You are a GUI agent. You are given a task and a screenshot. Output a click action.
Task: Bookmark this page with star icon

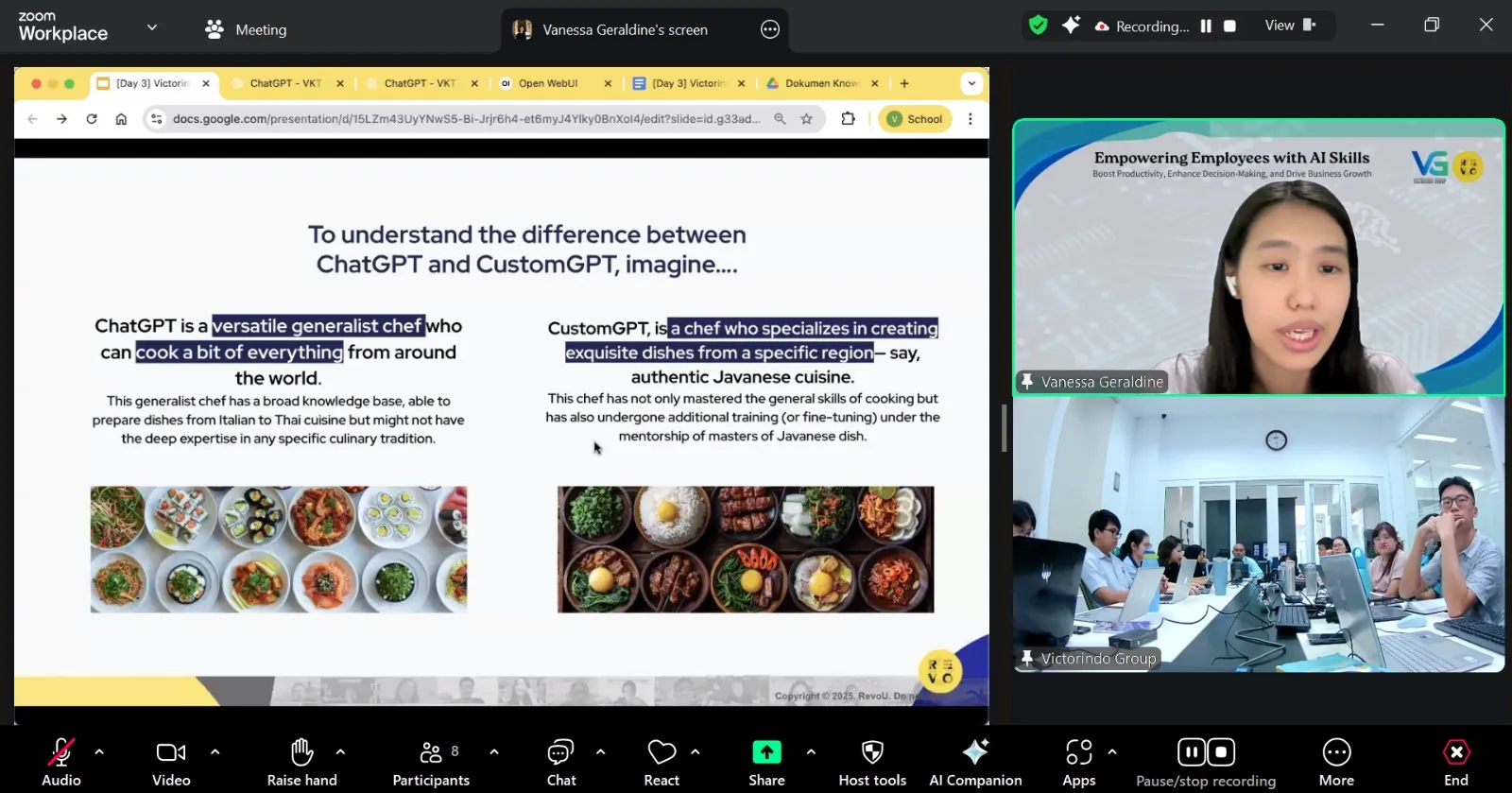806,118
